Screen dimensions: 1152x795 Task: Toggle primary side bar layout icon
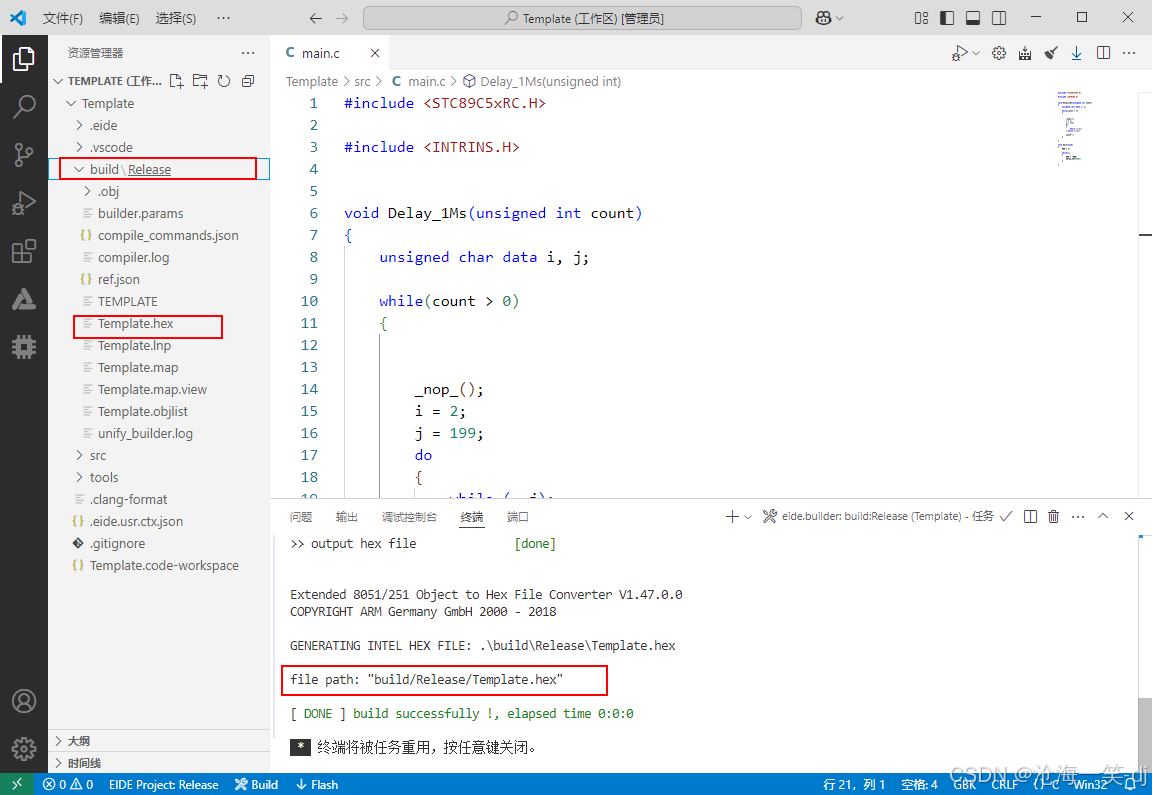point(947,18)
